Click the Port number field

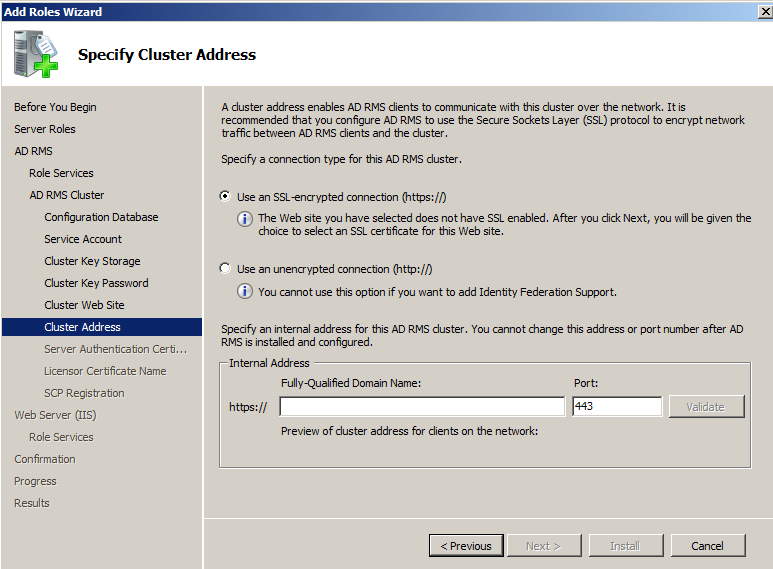click(616, 407)
